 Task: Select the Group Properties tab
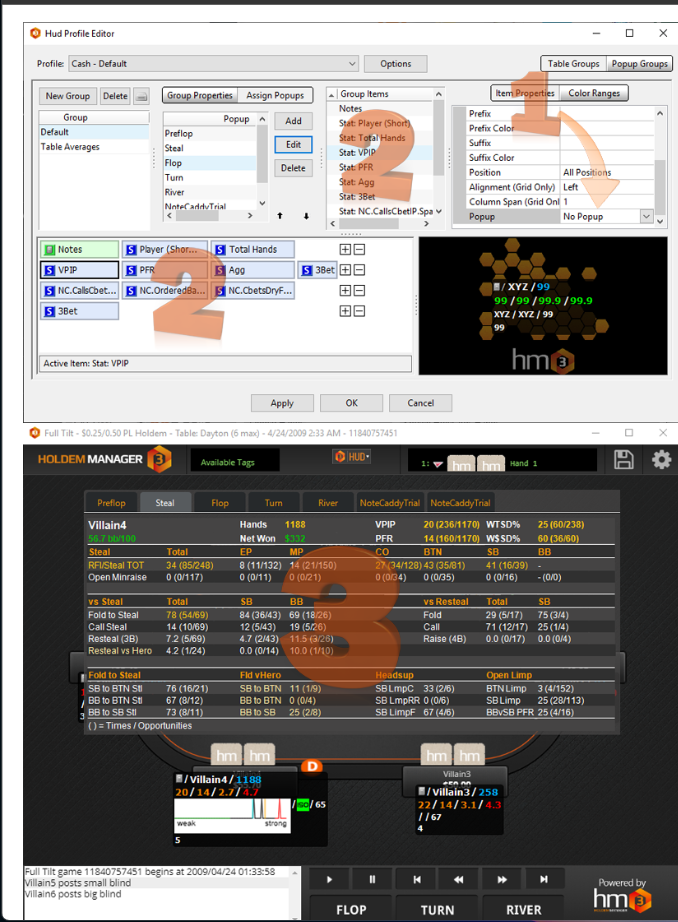200,95
